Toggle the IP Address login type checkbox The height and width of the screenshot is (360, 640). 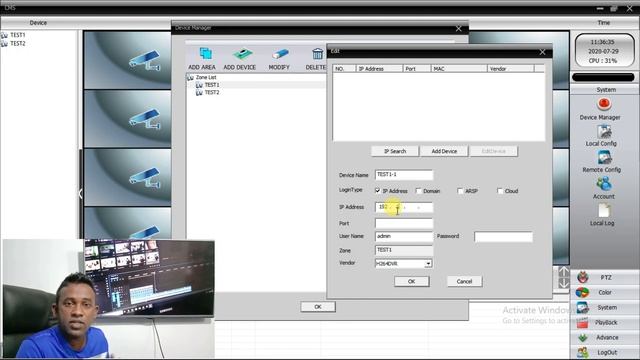[378, 191]
